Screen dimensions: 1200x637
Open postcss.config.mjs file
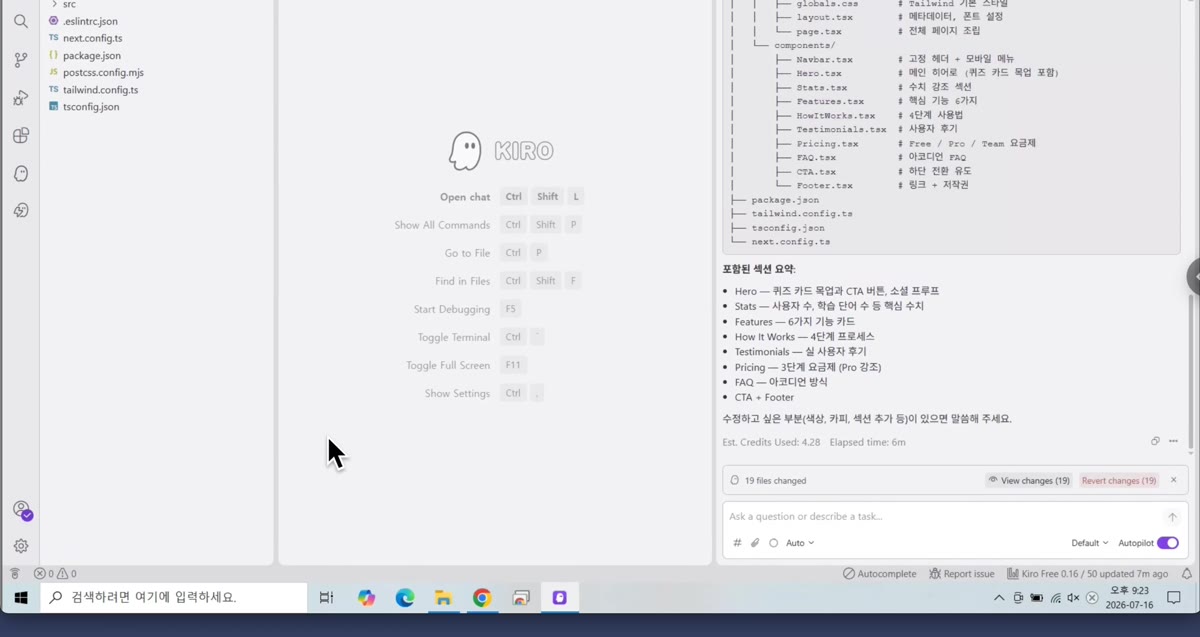point(103,72)
